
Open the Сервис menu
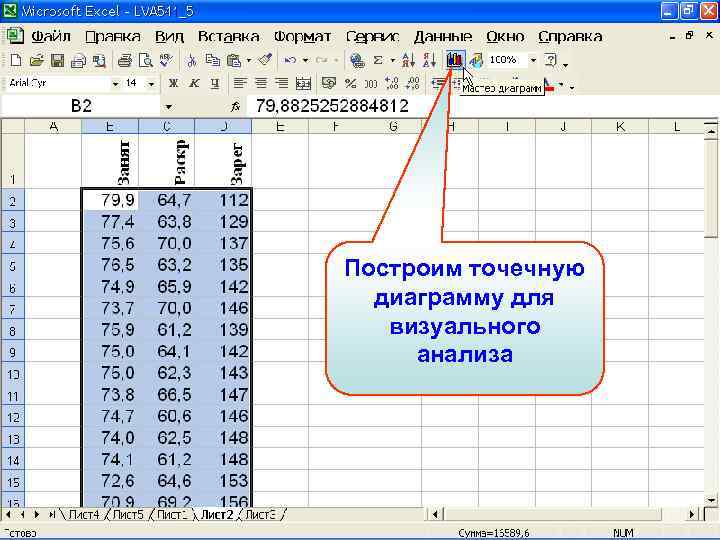372,36
